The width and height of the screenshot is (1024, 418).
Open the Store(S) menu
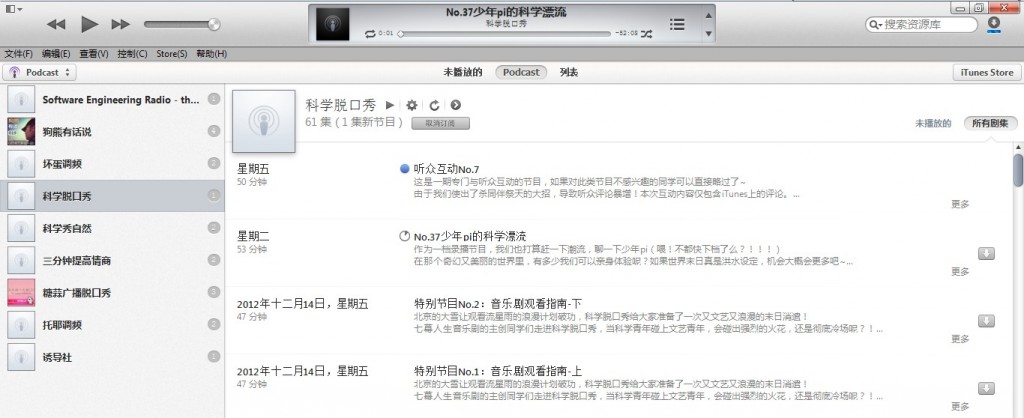[172, 54]
